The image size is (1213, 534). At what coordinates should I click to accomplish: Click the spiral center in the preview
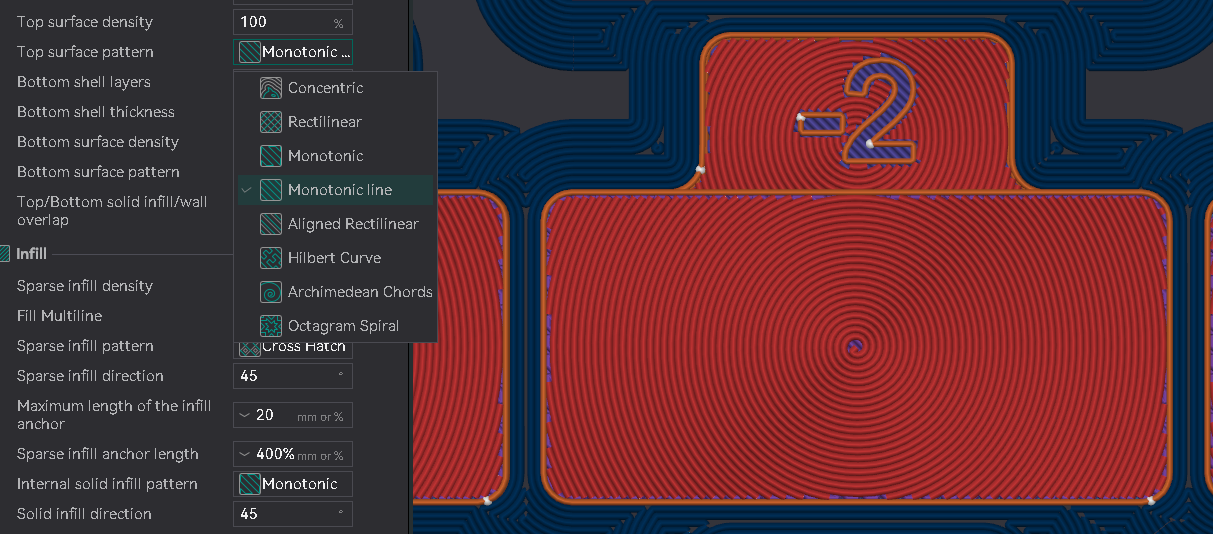coord(853,346)
